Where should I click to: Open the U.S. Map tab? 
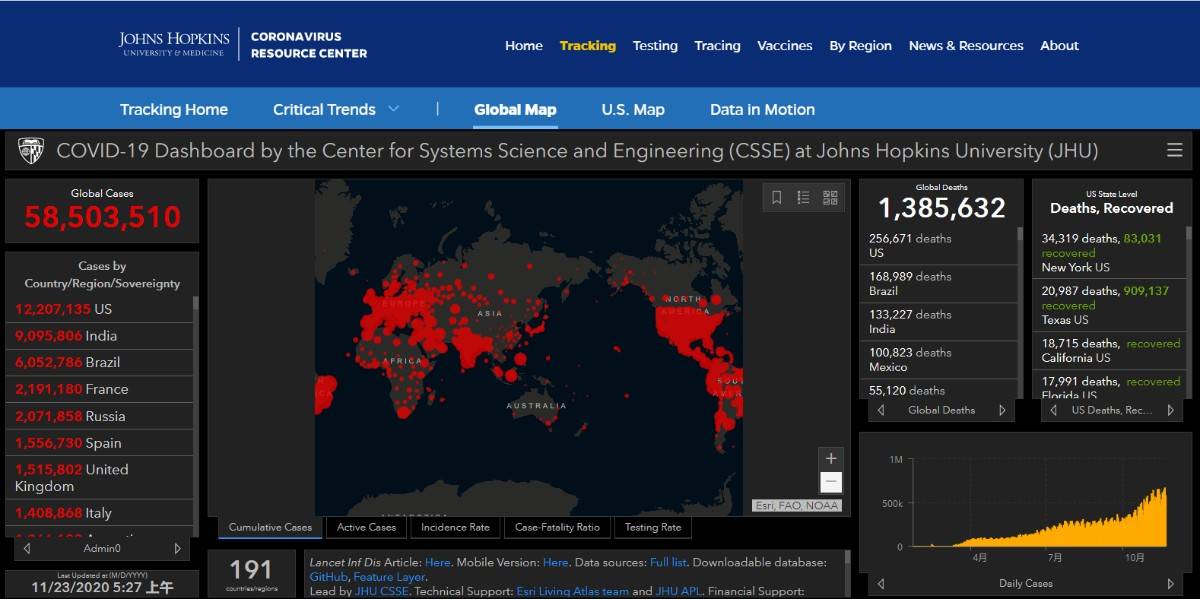point(633,109)
